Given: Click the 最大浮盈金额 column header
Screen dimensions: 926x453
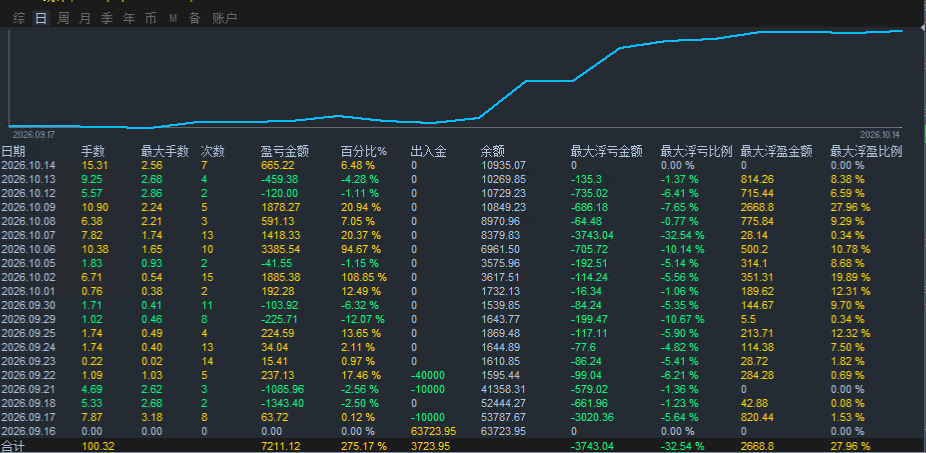Looking at the screenshot, I should [x=777, y=152].
